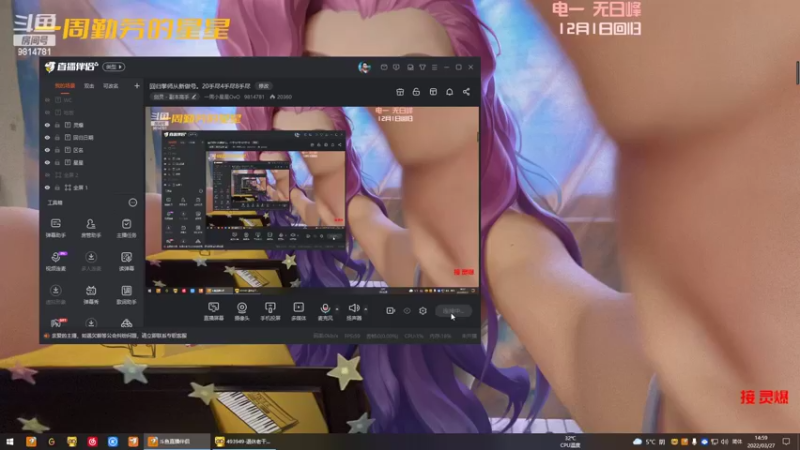The image size is (800, 450).
Task: Expand the speaker options arrow
Action: pos(365,309)
